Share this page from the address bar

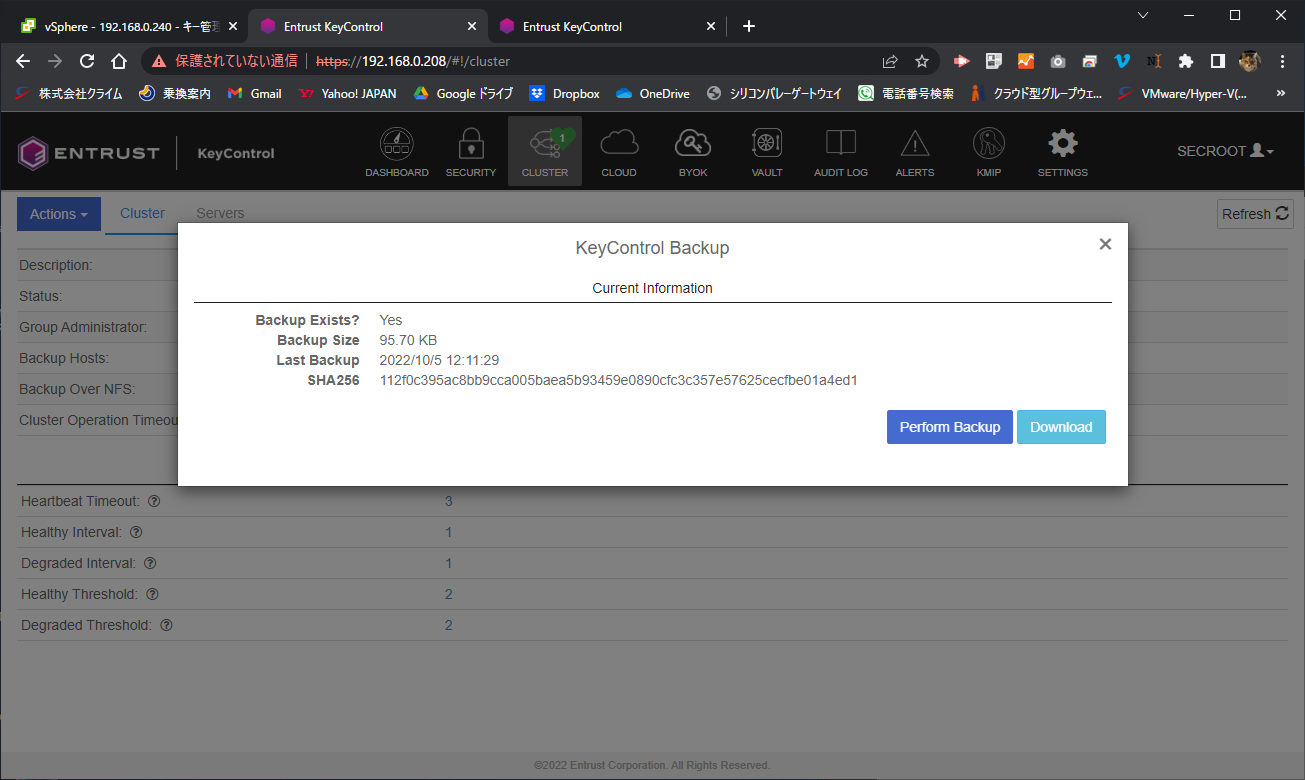[x=890, y=61]
